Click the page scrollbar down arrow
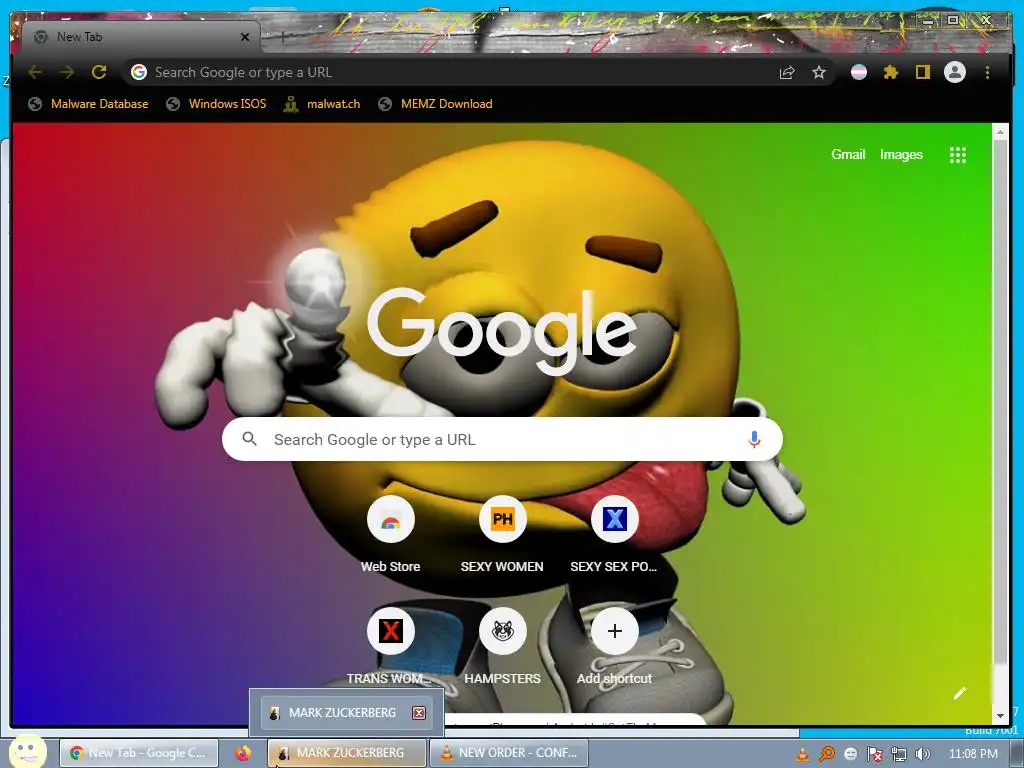Image resolution: width=1024 pixels, height=768 pixels. 1000,716
